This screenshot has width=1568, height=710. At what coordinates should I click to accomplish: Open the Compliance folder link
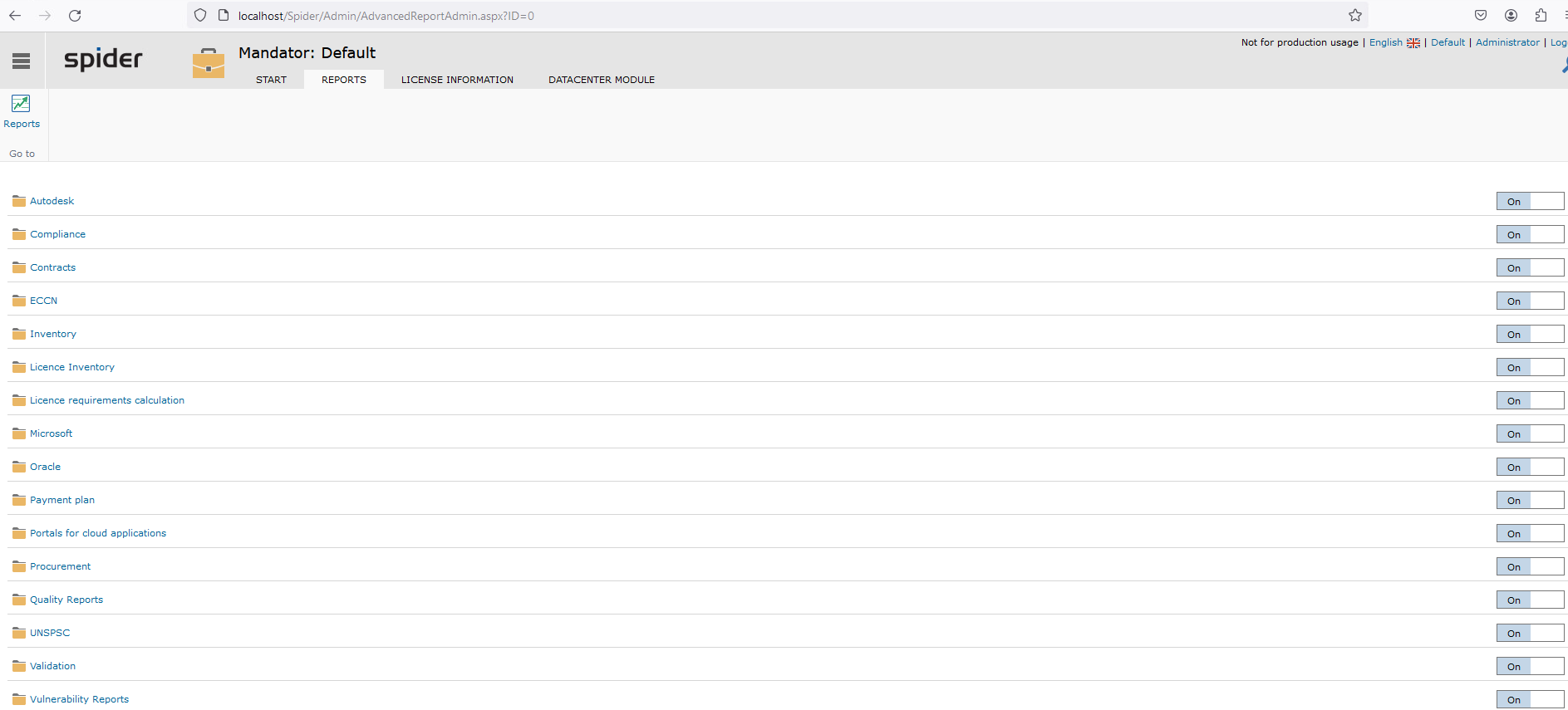[57, 234]
